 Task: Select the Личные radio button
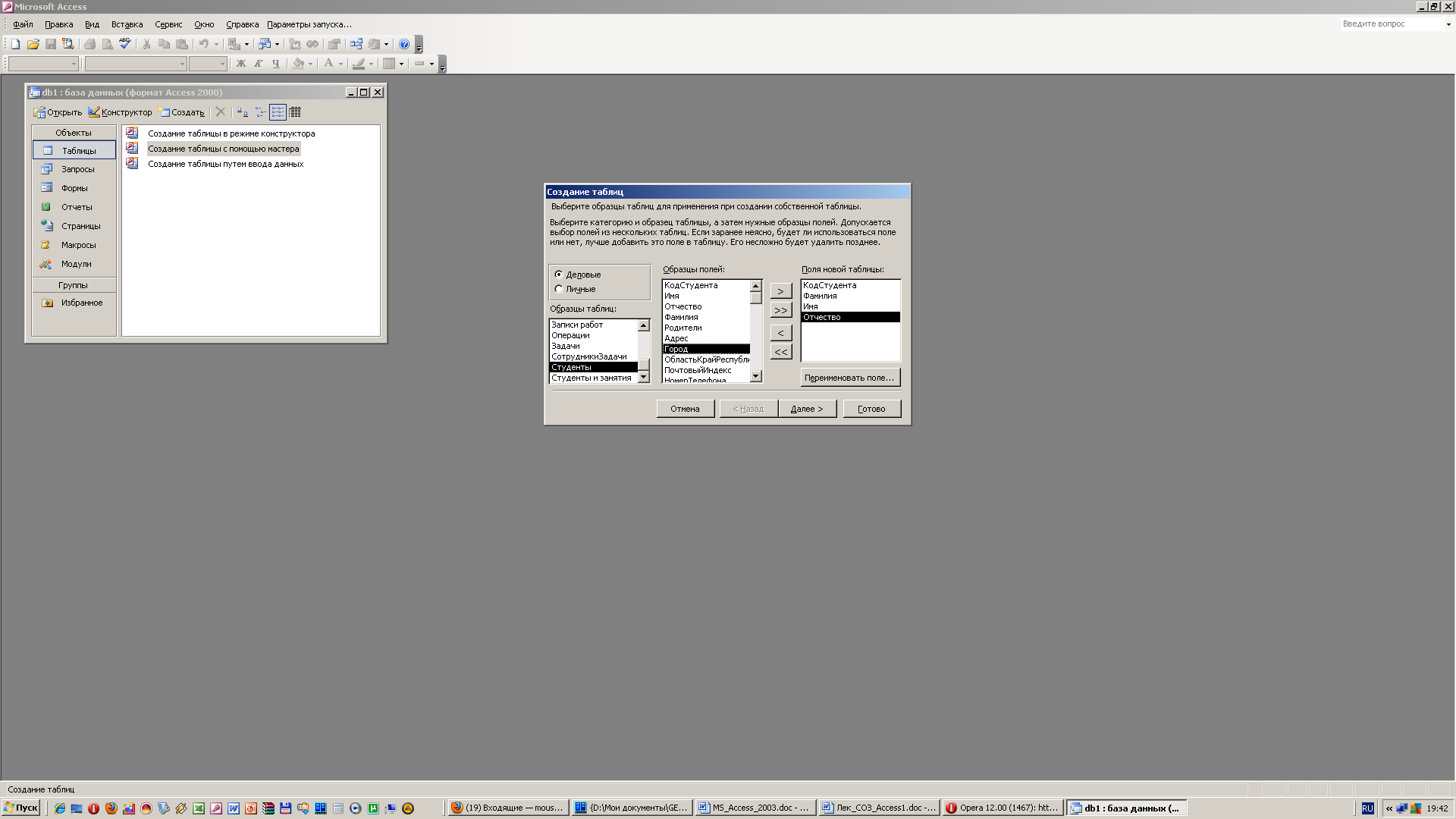click(559, 289)
